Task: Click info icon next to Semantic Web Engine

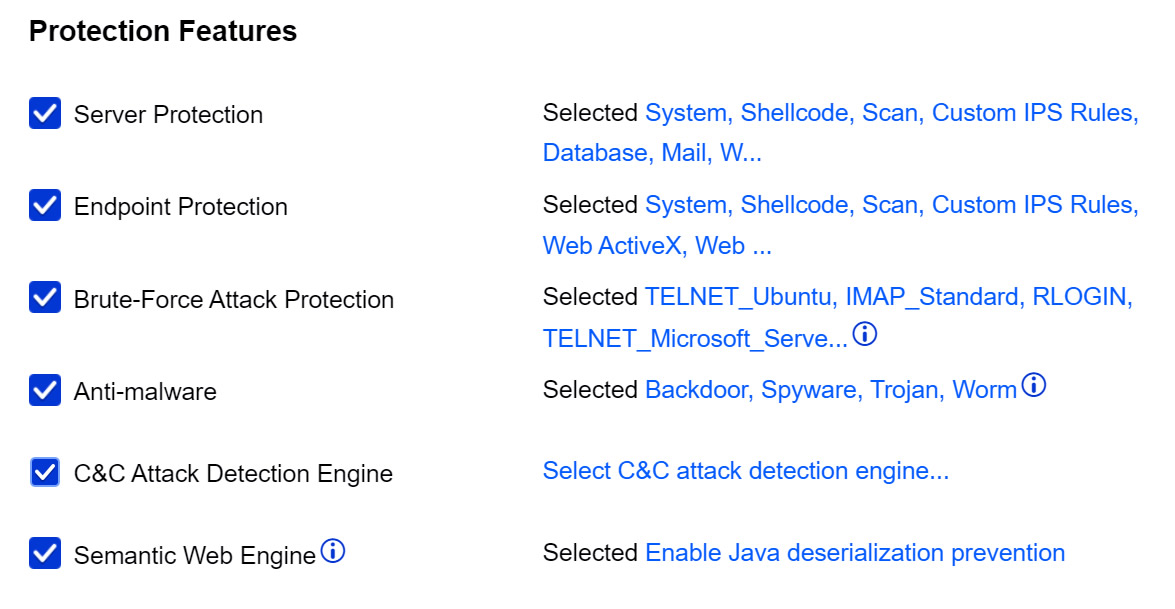Action: coord(333,551)
